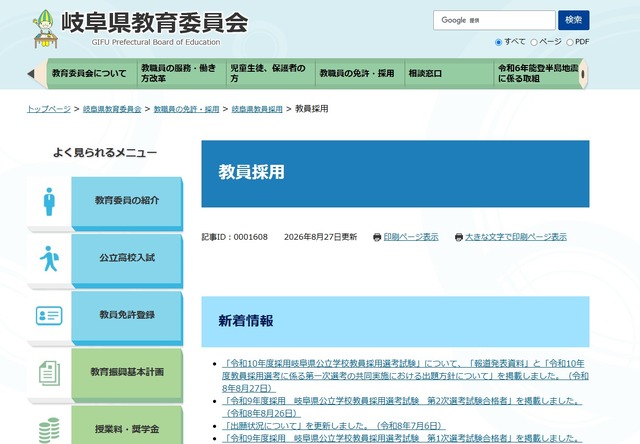Click the ID card icon beside 教員免許登録
Screen dimensions: 640x444
(x=49, y=316)
